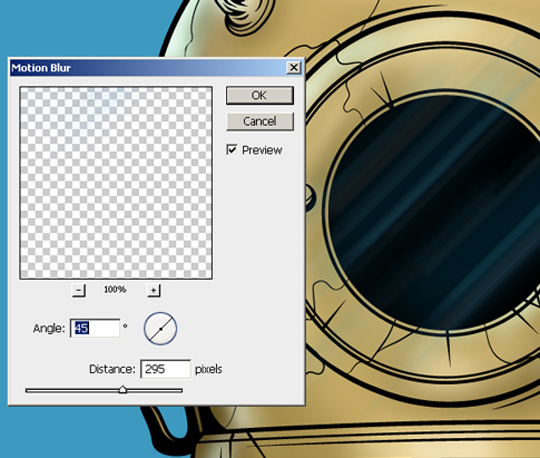Zoom out the preview with minus button
540x458 pixels.
coord(79,290)
